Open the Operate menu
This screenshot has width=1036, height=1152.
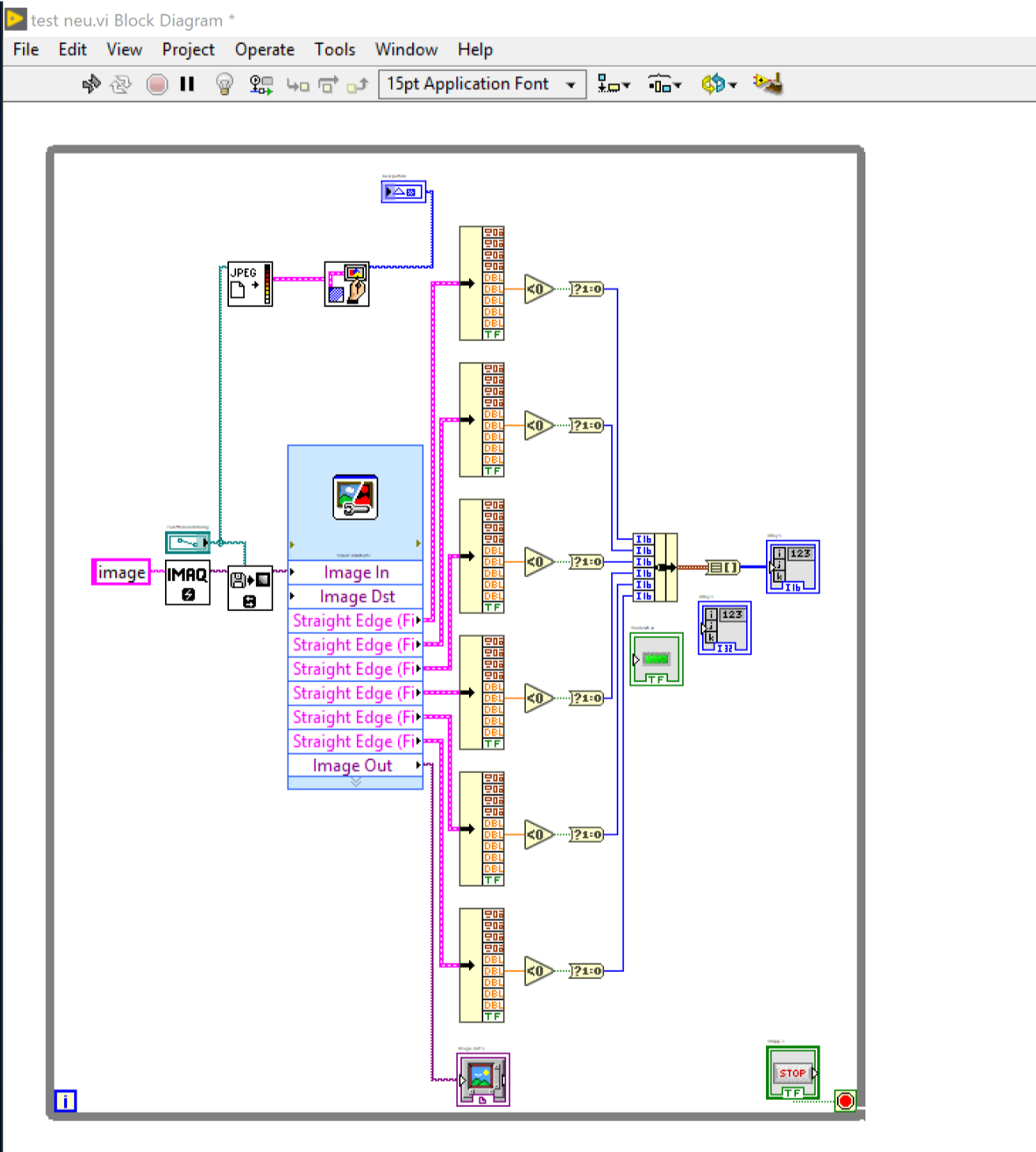(265, 50)
